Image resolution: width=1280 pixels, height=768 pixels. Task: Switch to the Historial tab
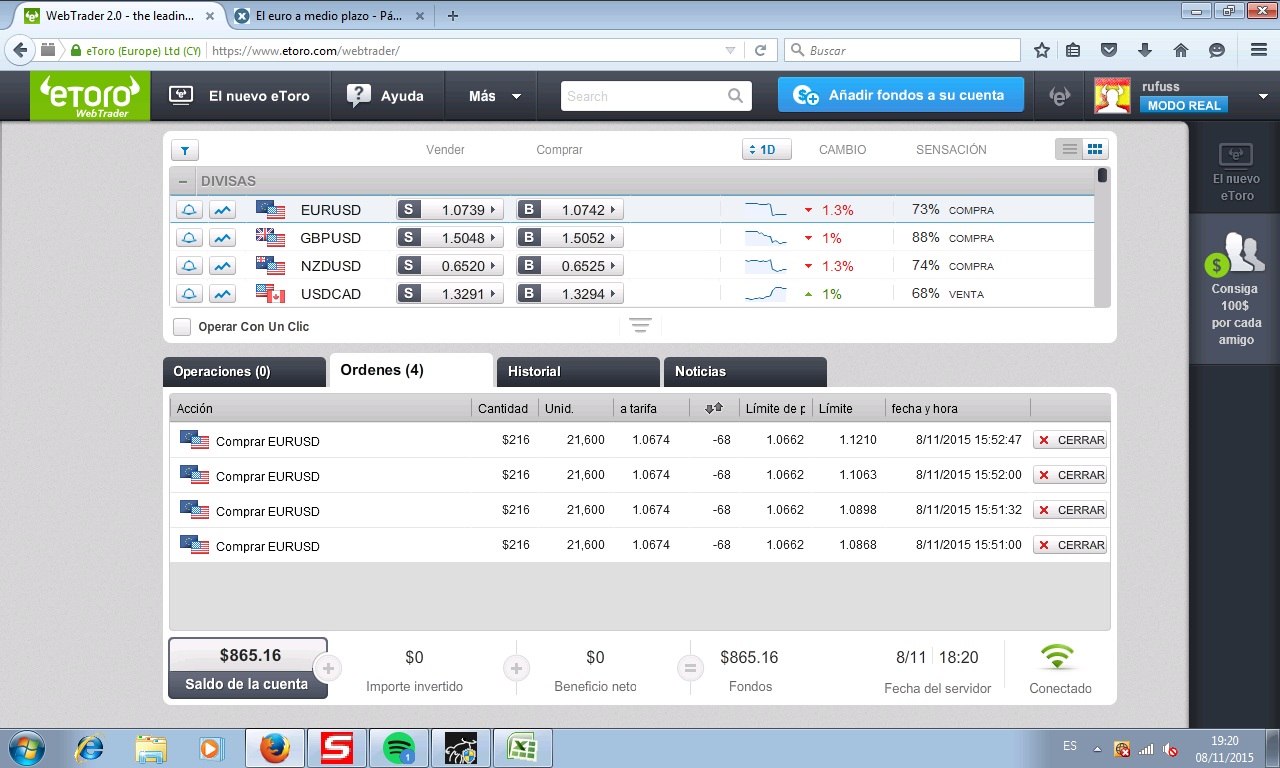(x=578, y=372)
